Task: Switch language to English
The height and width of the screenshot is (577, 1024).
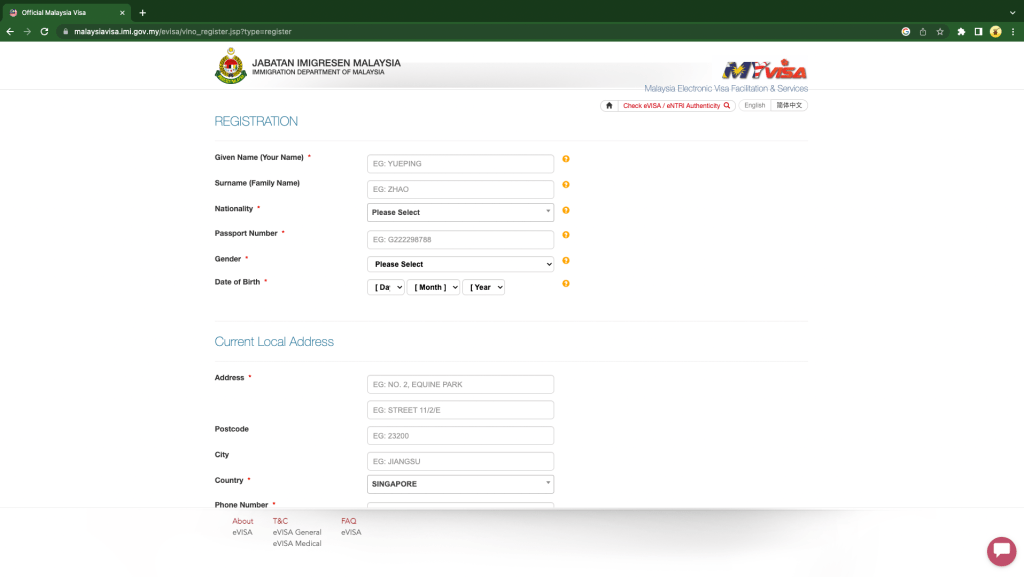Action: click(x=754, y=106)
